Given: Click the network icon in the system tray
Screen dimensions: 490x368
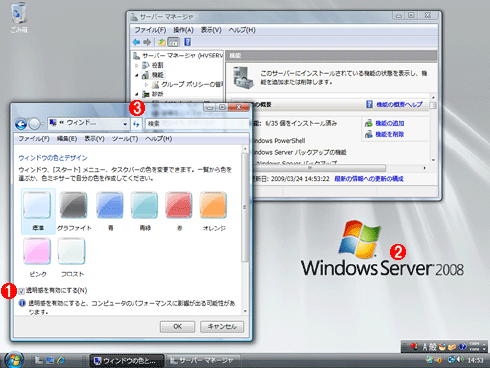Looking at the screenshot, I should pyautogui.click(x=452, y=360).
